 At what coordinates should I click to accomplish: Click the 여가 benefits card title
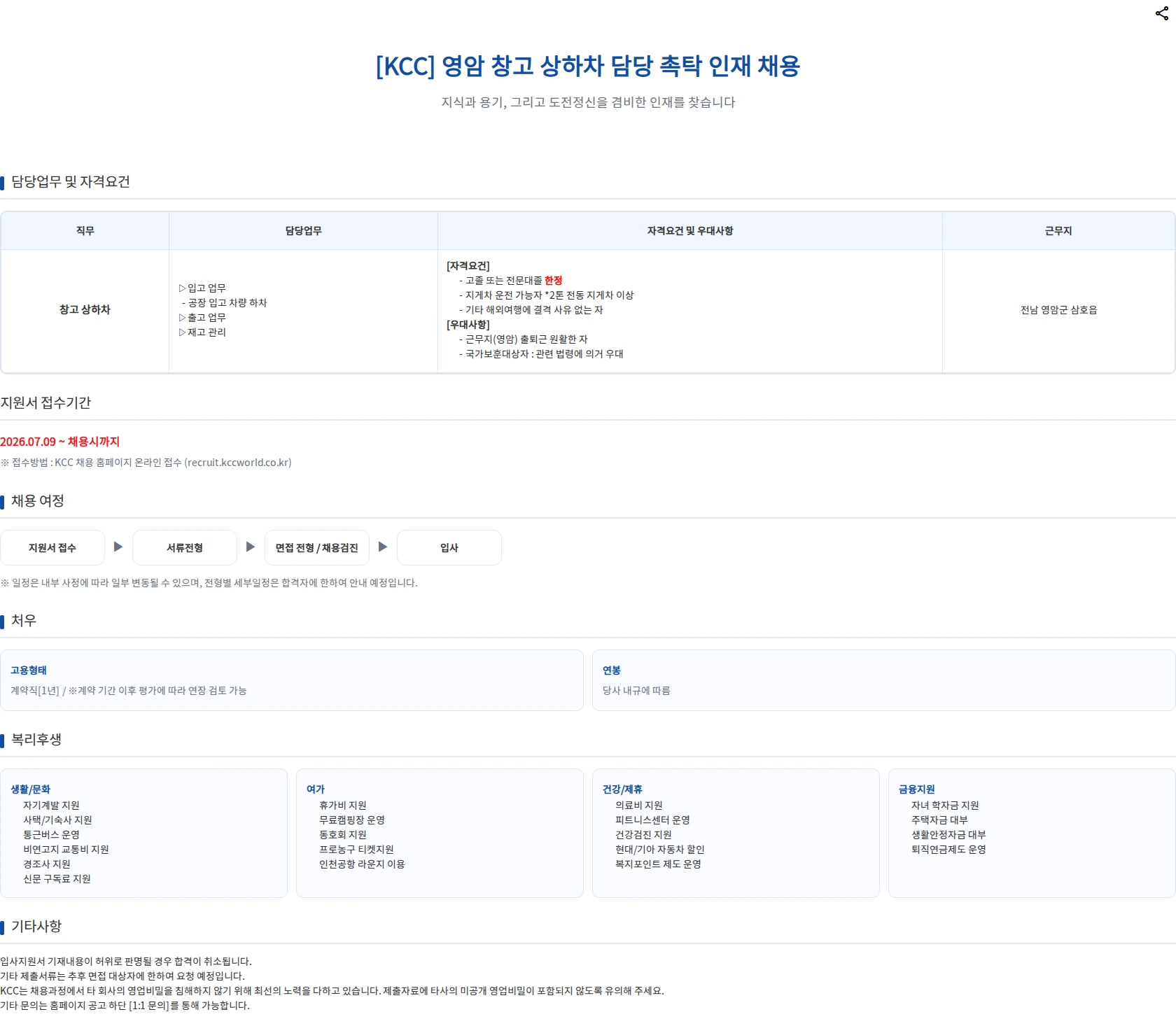click(316, 789)
